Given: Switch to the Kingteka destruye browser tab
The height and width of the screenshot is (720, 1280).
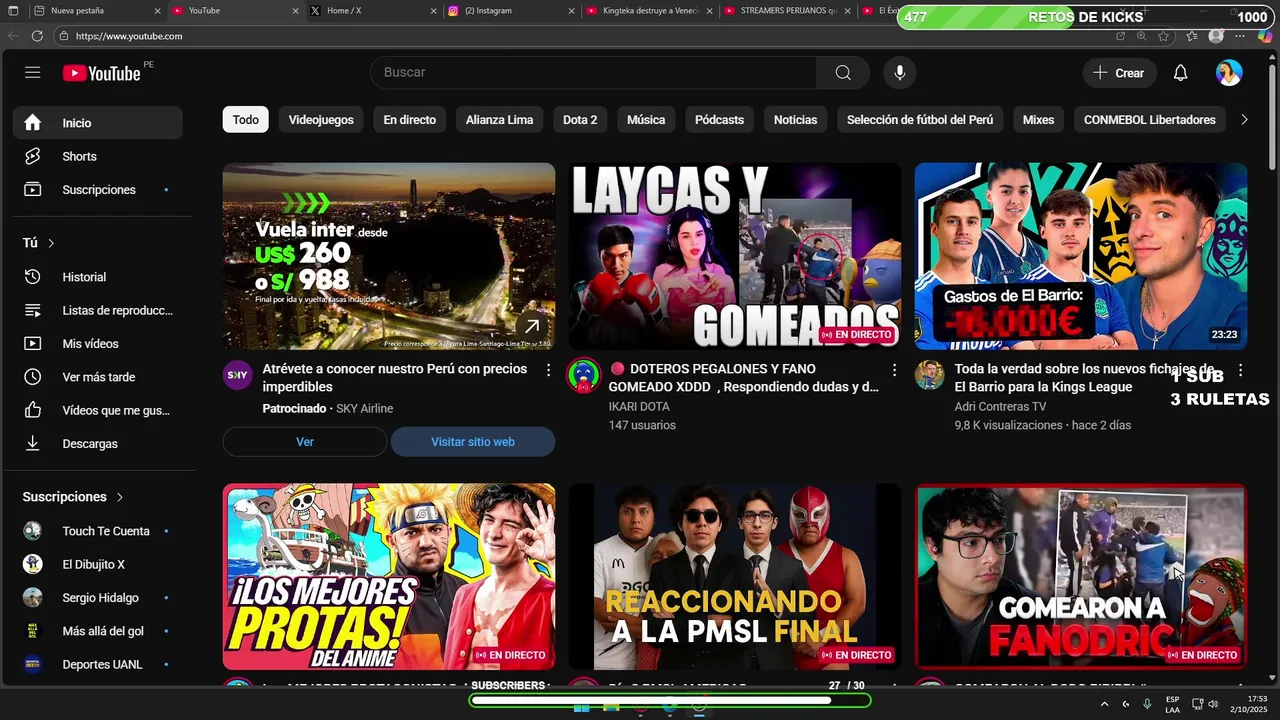Looking at the screenshot, I should pyautogui.click(x=647, y=11).
